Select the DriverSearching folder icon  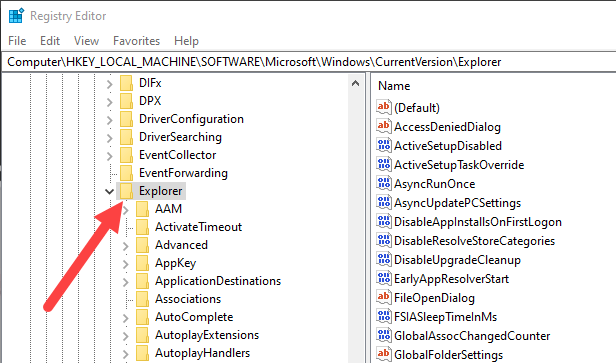126,138
